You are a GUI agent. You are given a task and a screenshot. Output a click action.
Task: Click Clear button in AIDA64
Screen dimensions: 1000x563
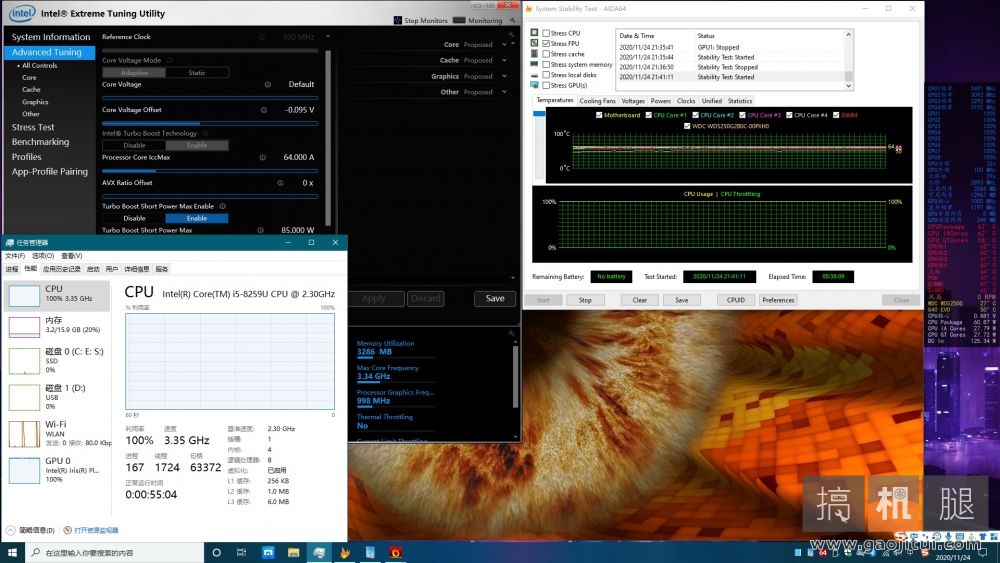click(x=640, y=300)
